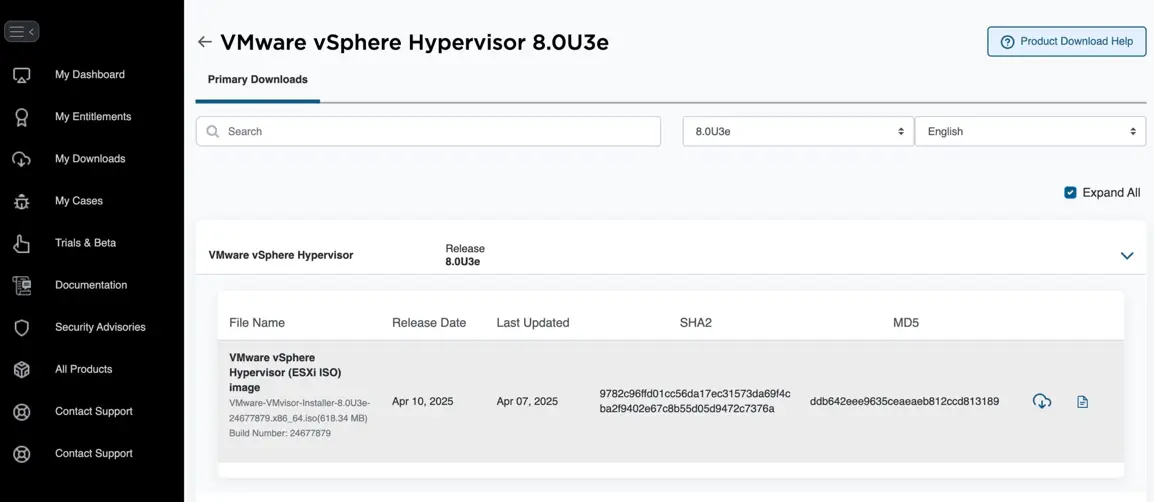Screen dimensions: 1154x502
Task: Click the Release 8.0U3e label
Action: tap(465, 255)
